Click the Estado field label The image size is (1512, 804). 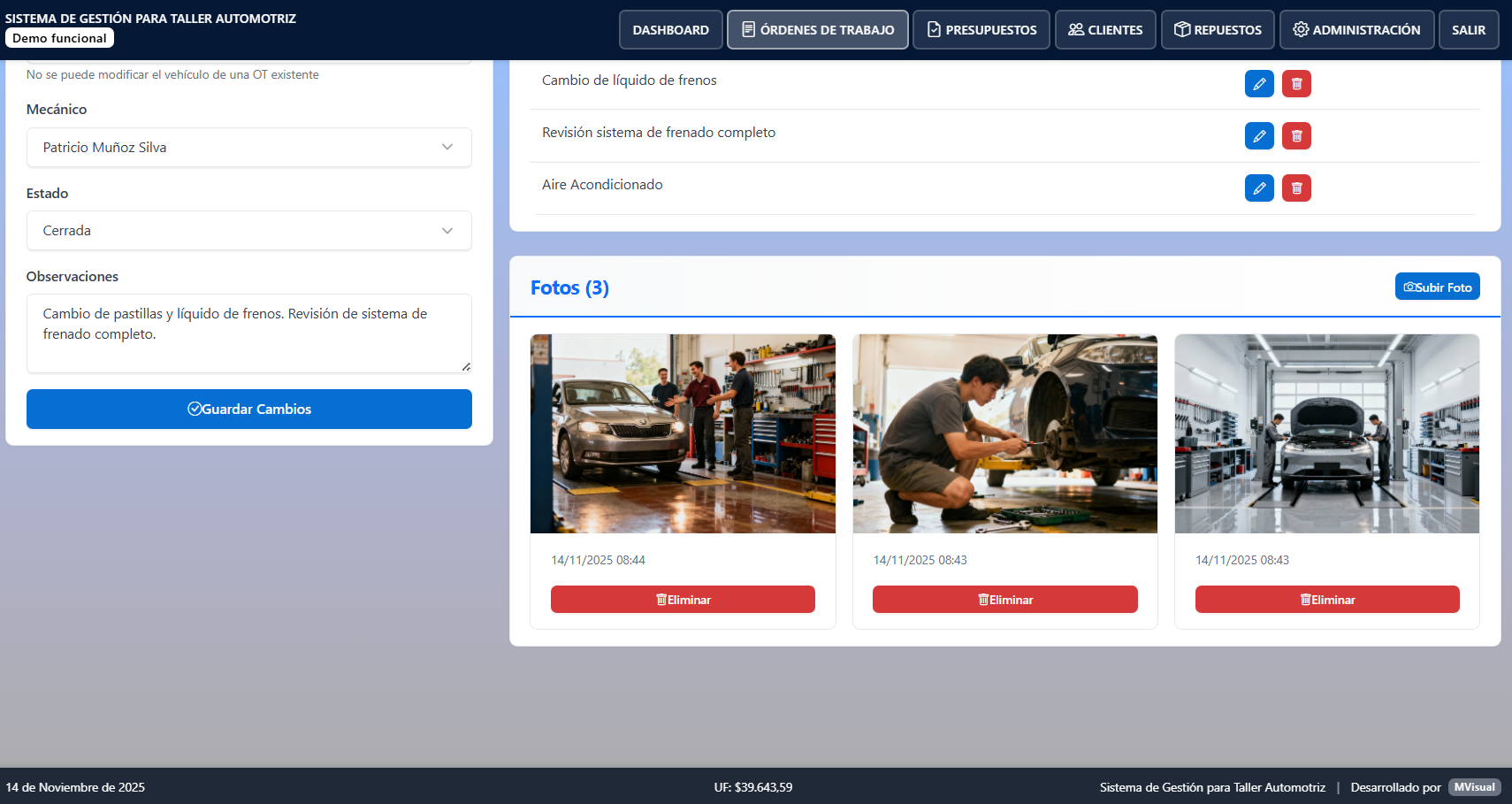(x=47, y=194)
